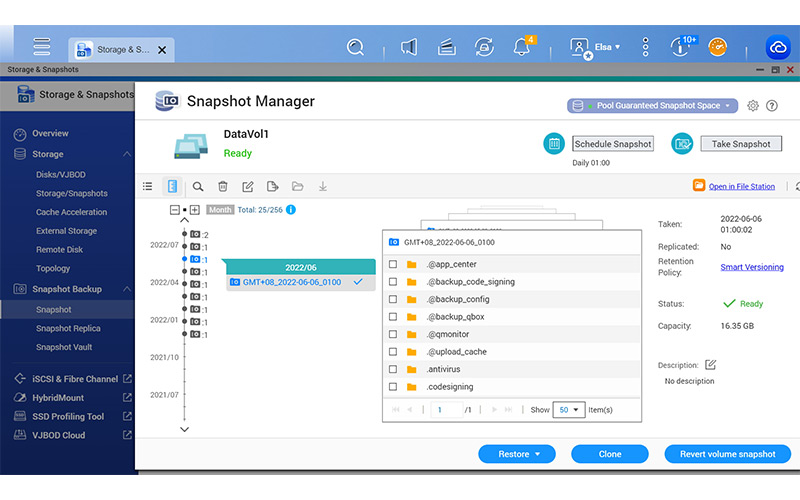Click the Take Snapshot button
This screenshot has width=800, height=500.
pyautogui.click(x=741, y=144)
